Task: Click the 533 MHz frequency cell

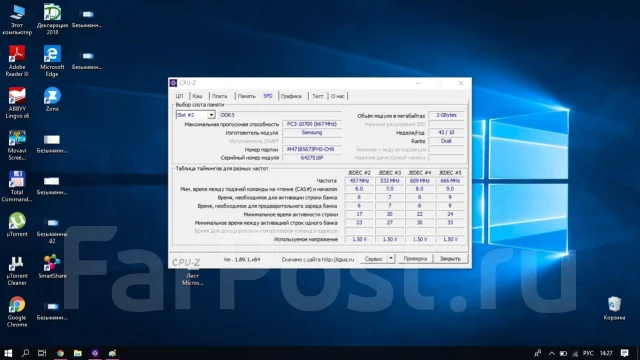Action: click(389, 180)
